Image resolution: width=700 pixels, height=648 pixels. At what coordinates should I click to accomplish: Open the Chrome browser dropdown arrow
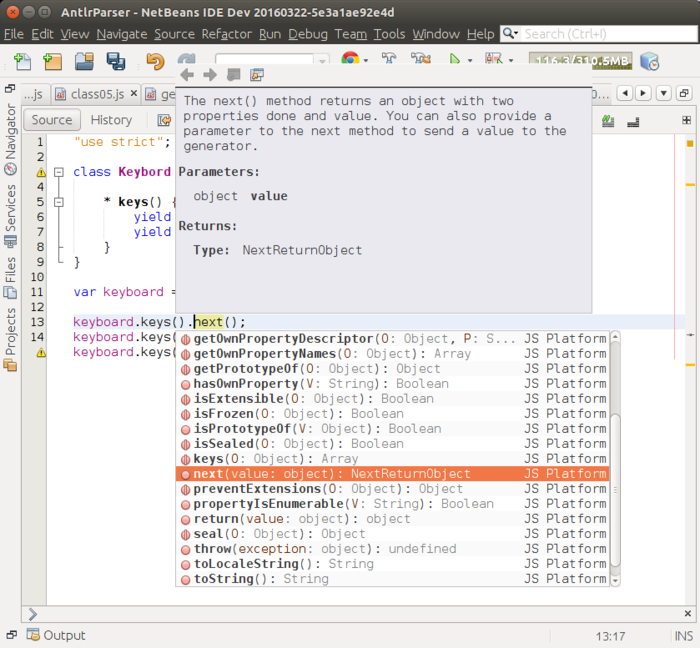click(366, 62)
